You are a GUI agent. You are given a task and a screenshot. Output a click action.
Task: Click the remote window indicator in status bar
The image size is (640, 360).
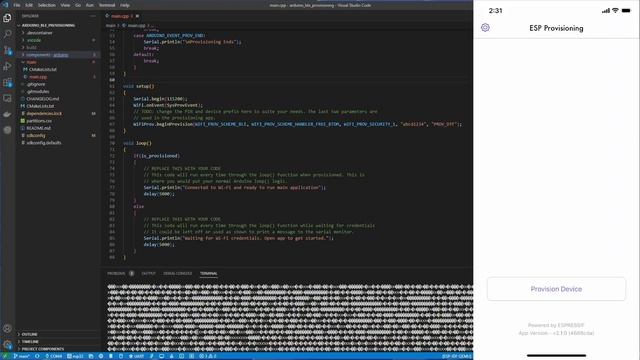coord(5,356)
